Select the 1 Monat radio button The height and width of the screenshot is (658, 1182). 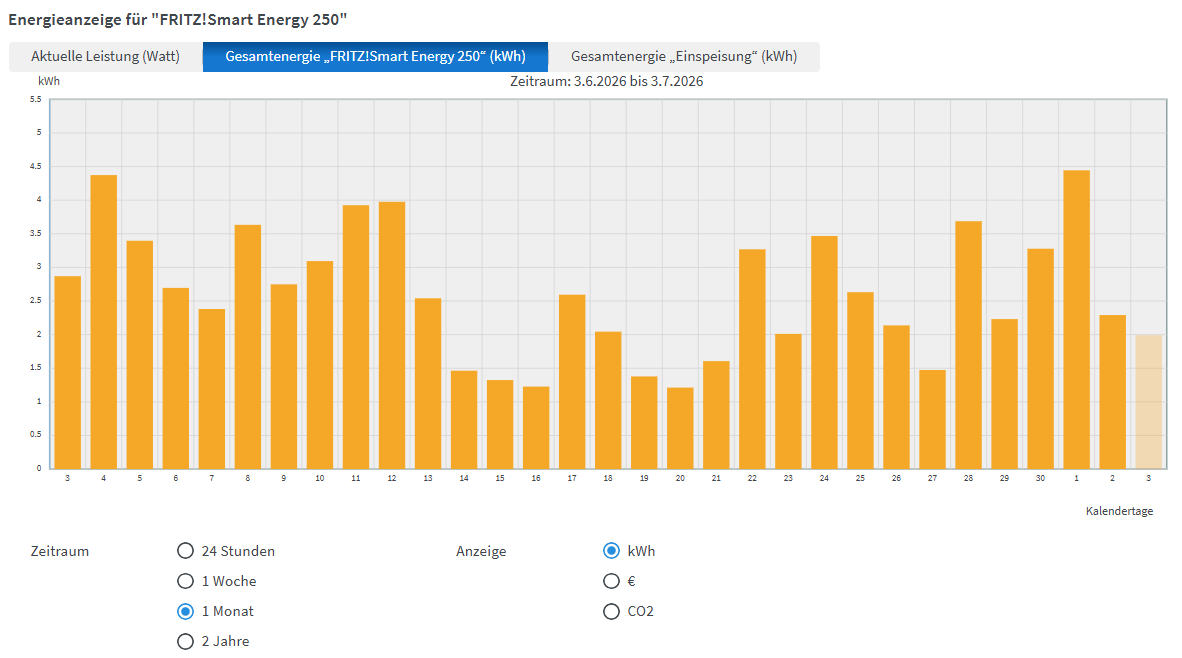click(185, 611)
